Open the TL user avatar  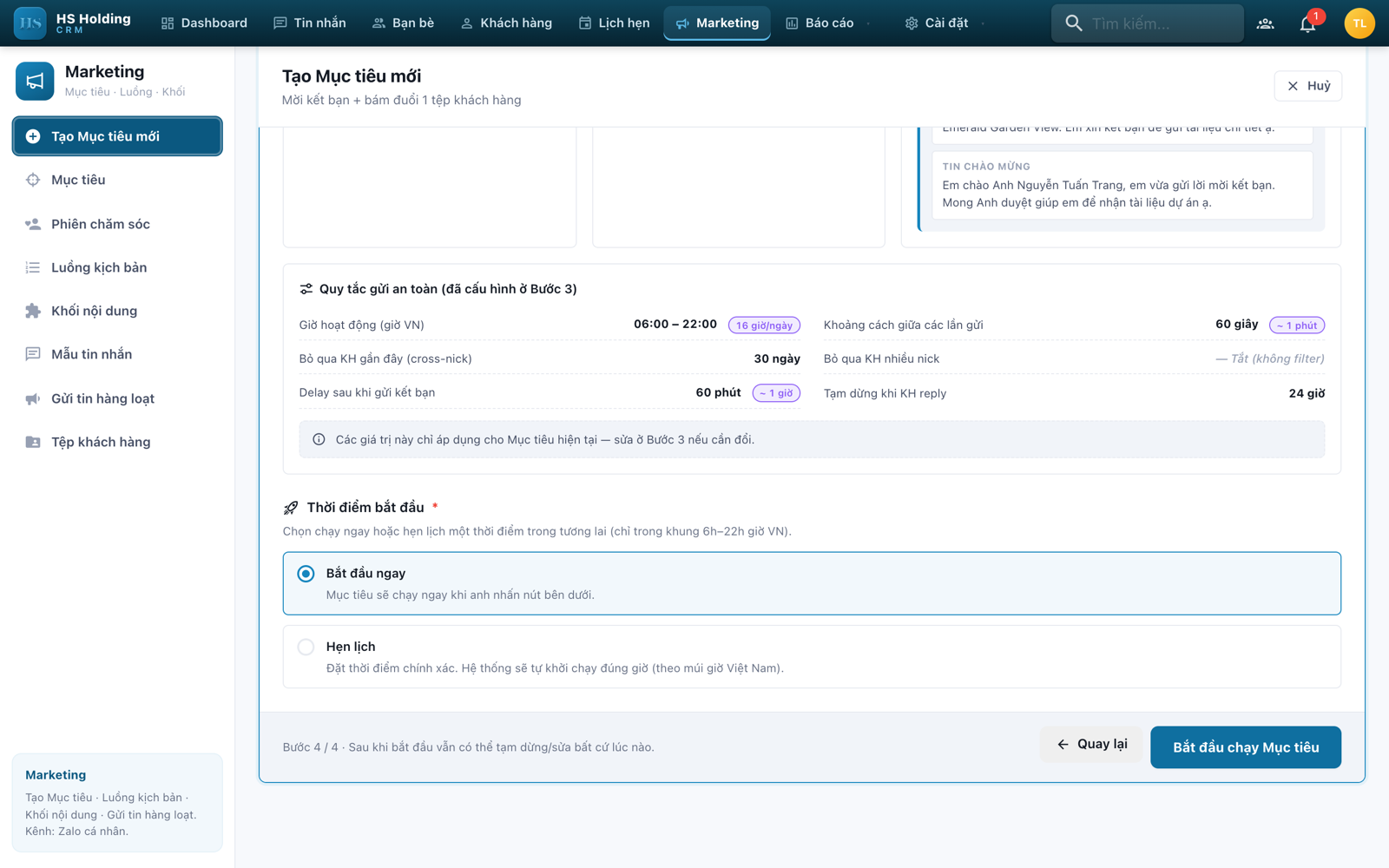click(x=1359, y=23)
